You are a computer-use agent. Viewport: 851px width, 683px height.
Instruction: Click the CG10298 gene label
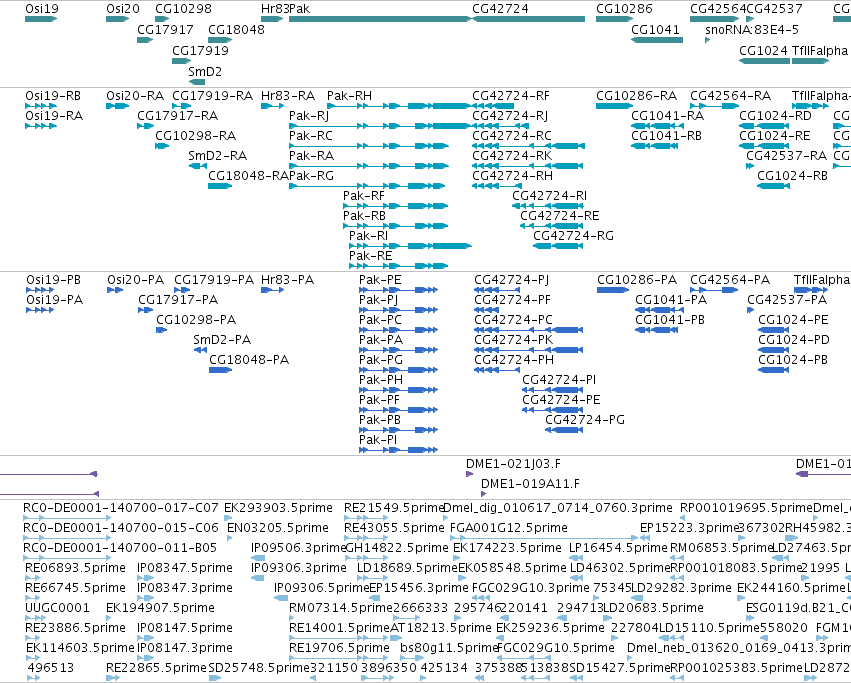183,9
